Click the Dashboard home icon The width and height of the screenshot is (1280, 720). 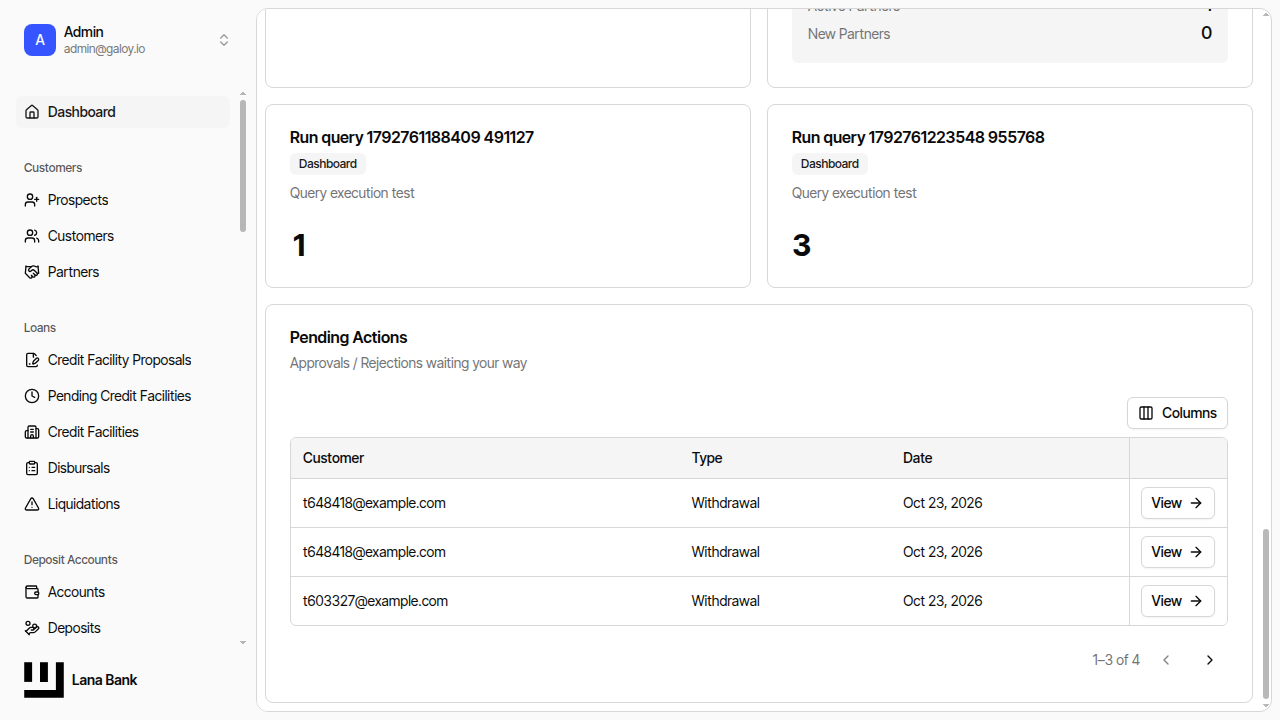(32, 112)
